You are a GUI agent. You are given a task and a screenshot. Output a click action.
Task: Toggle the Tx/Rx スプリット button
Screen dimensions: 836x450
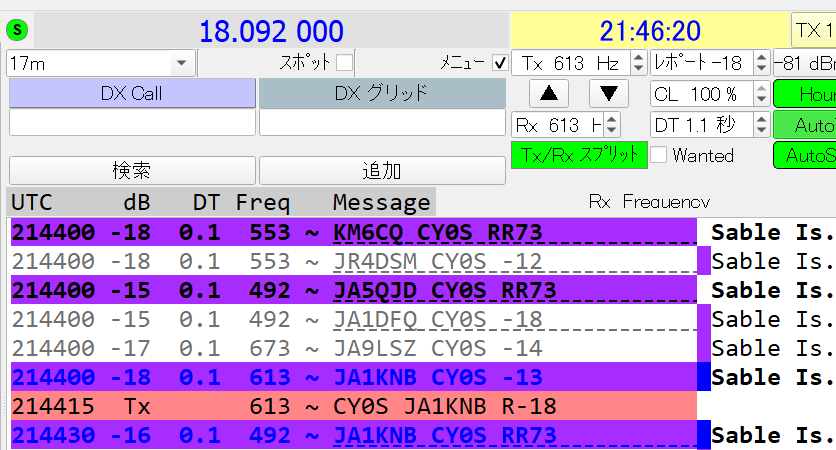coord(580,155)
